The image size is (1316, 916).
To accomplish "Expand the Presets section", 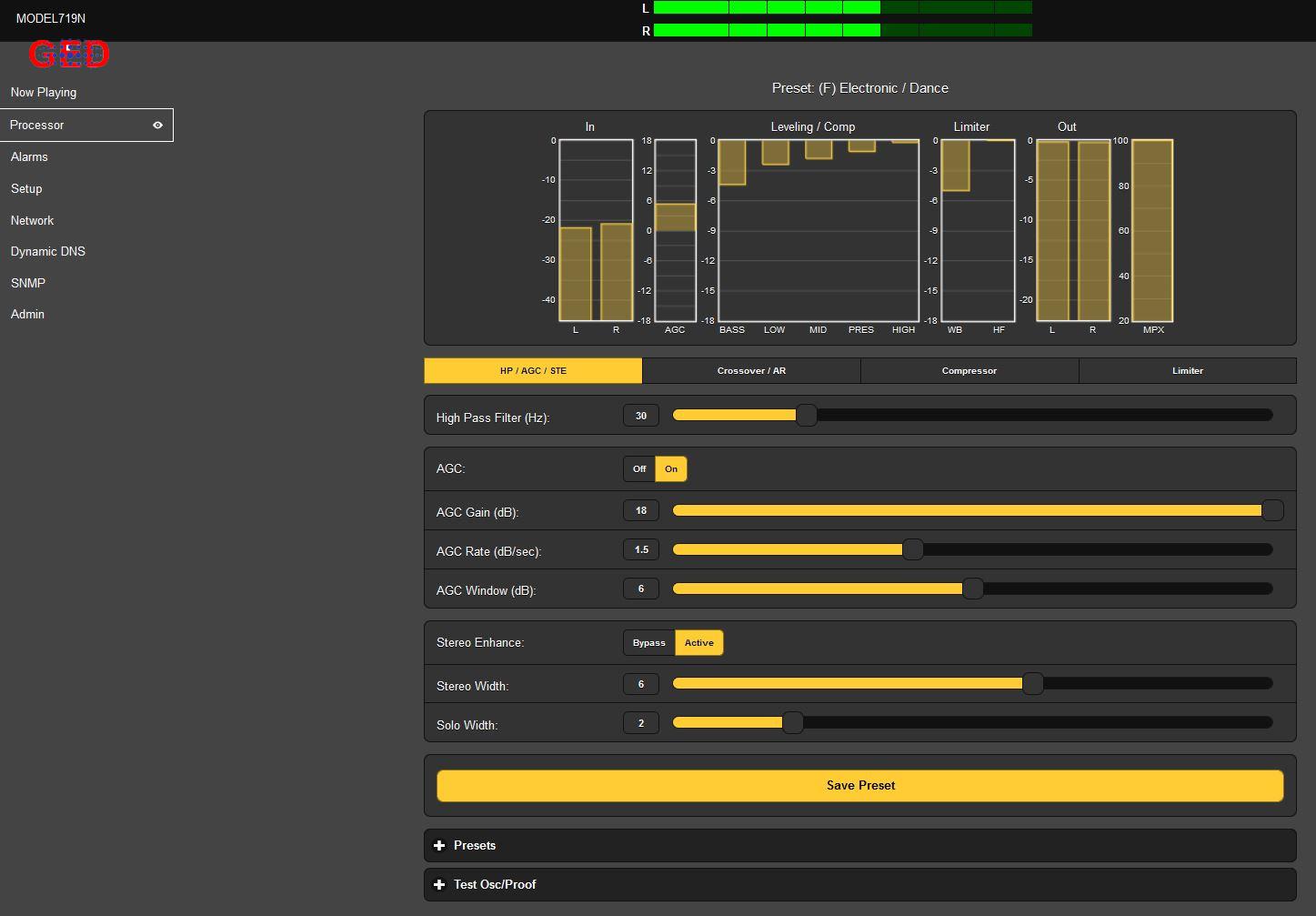I will coord(475,846).
